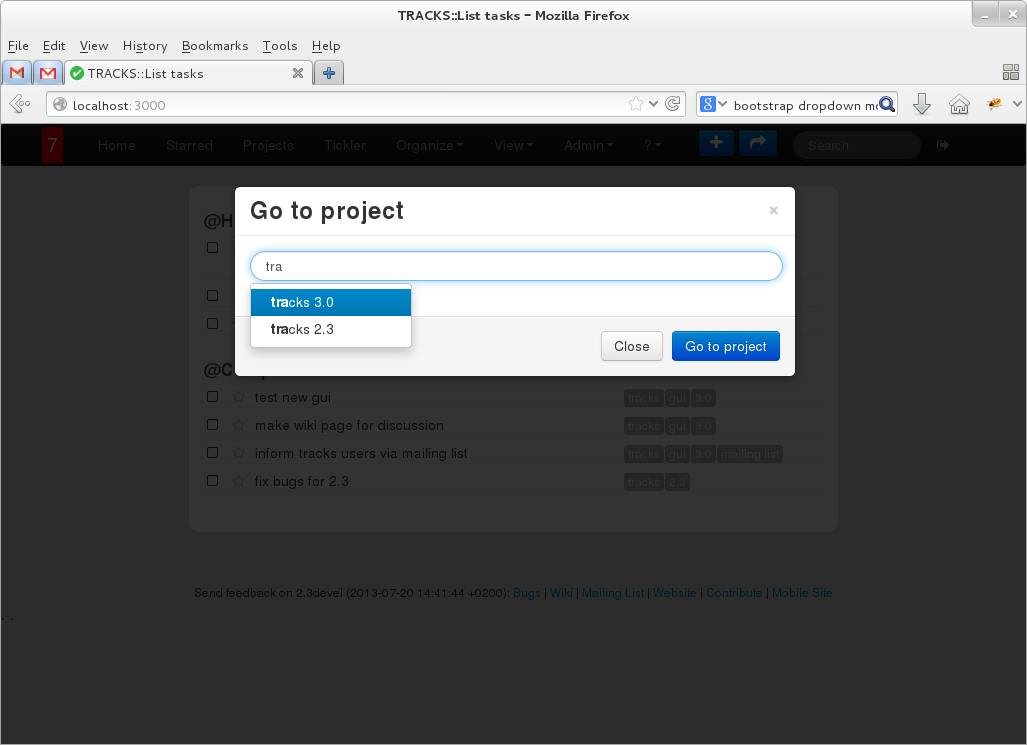1027x745 pixels.
Task: Click the blue Go to project button
Action: coord(725,346)
